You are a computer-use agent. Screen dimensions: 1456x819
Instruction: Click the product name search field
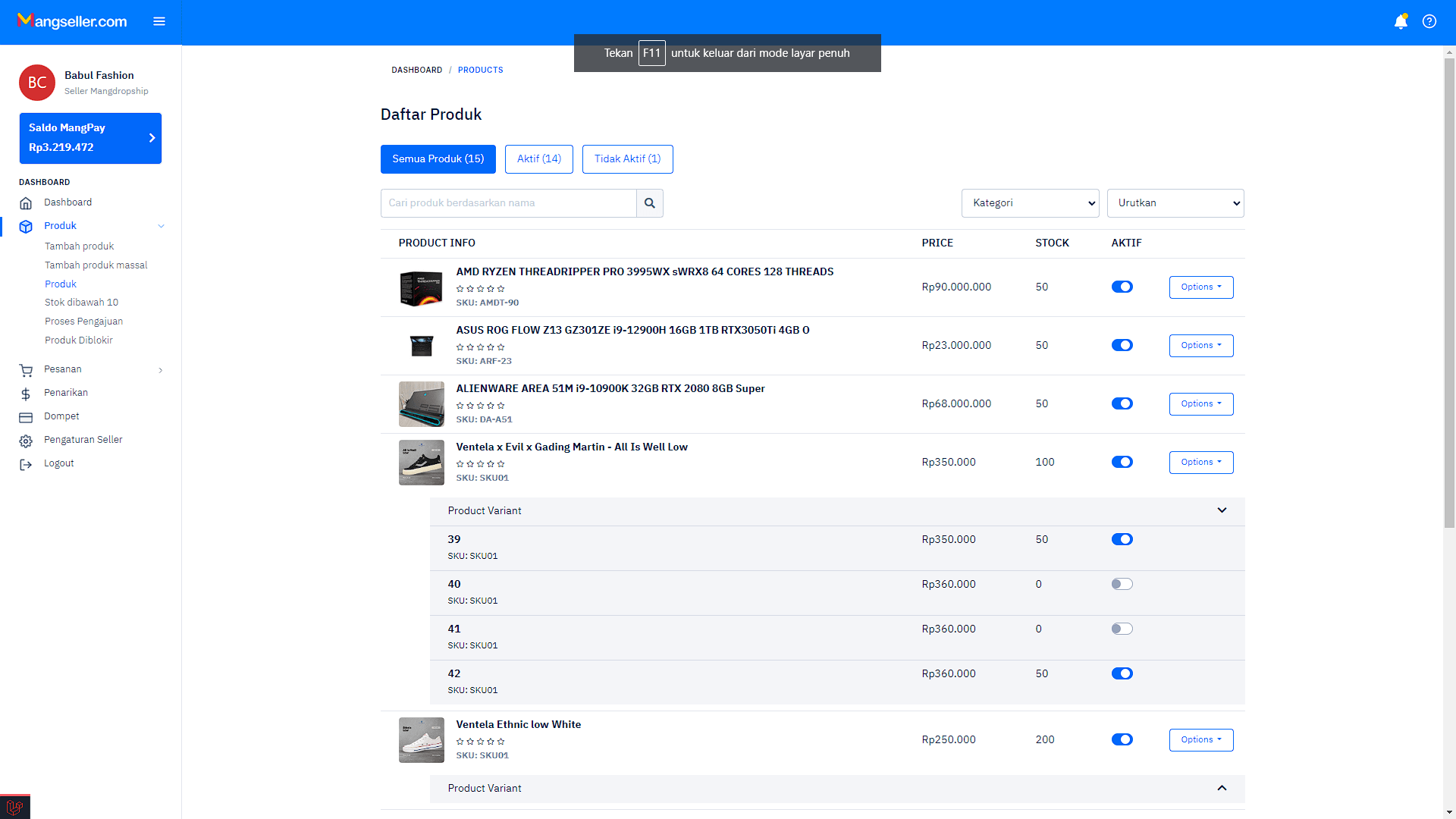click(509, 203)
